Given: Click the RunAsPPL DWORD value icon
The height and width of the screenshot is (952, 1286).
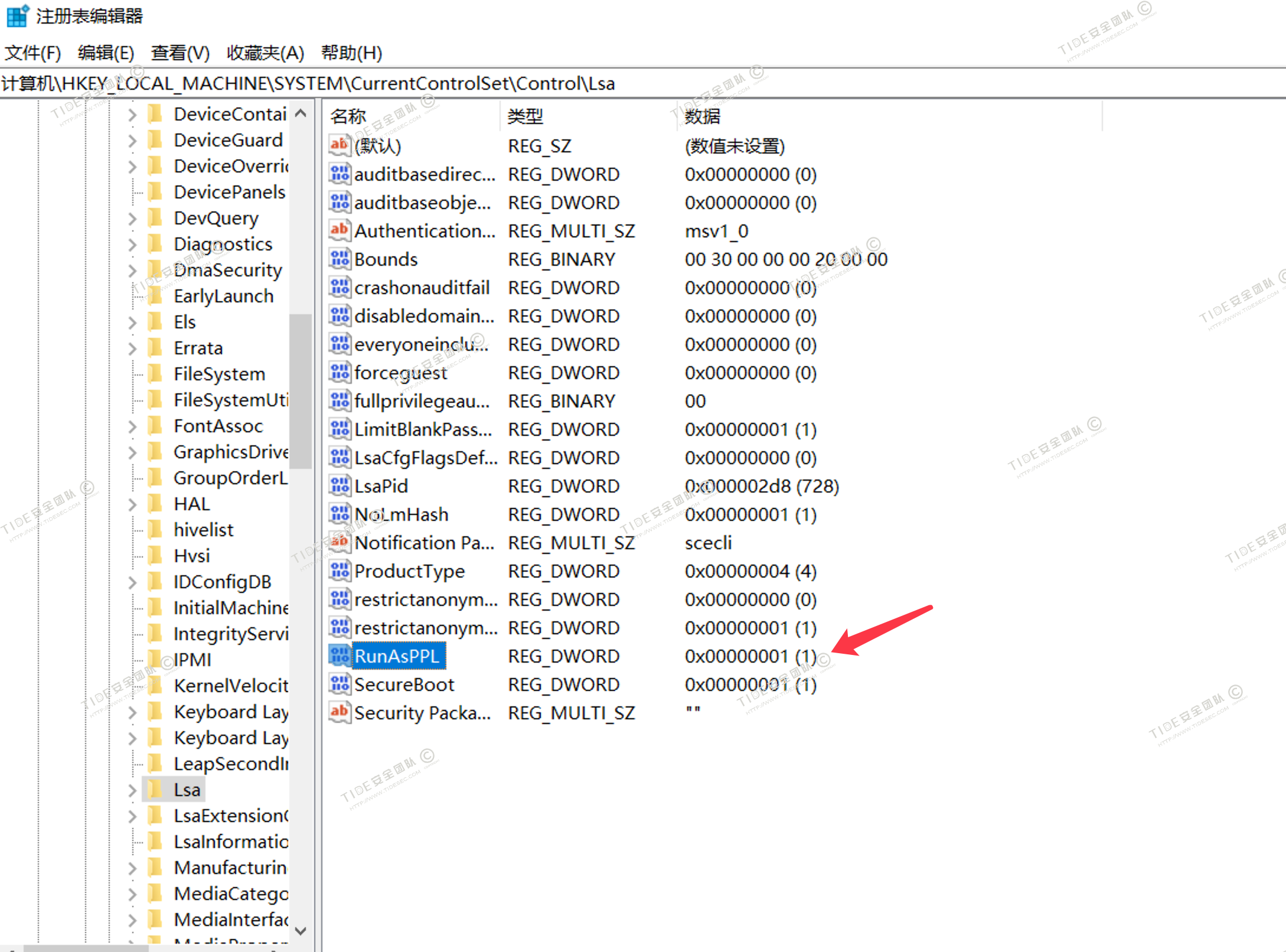Looking at the screenshot, I should [340, 656].
